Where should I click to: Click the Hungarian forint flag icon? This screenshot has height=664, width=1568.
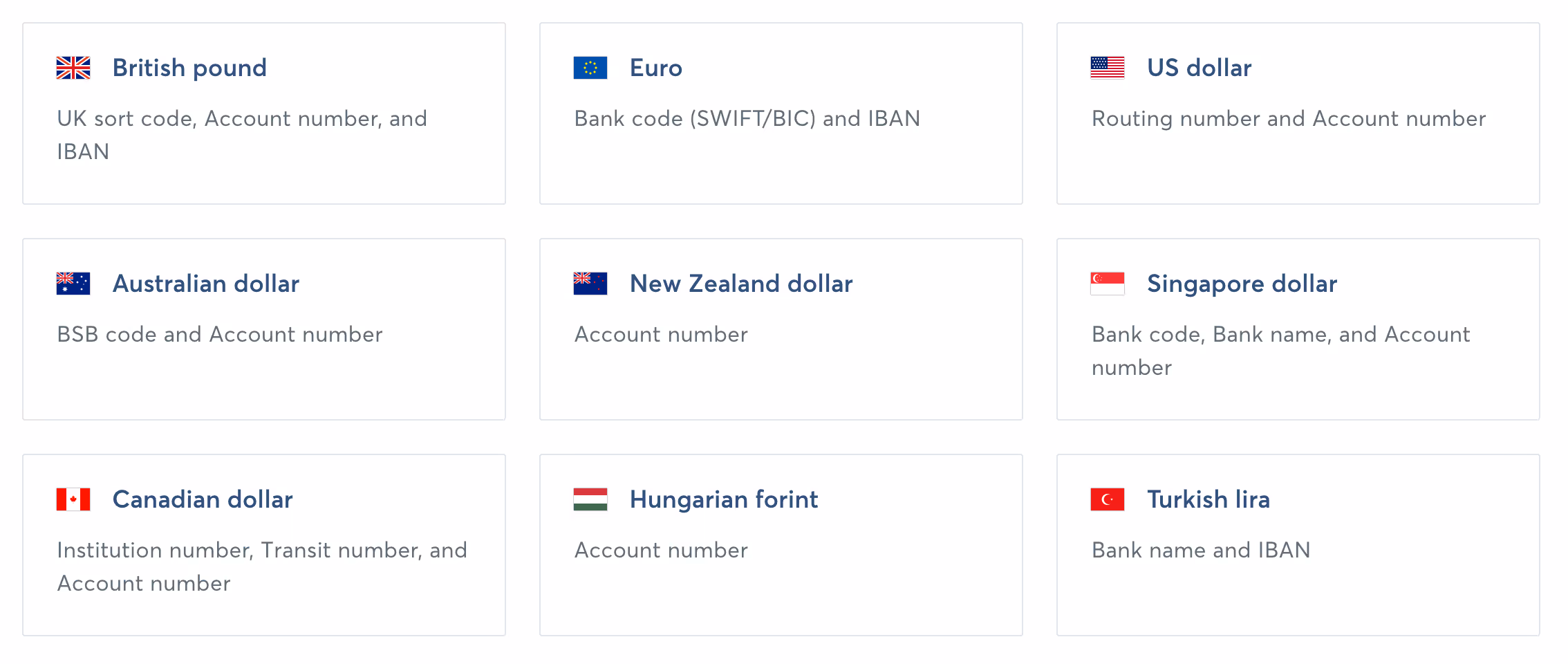pos(590,499)
